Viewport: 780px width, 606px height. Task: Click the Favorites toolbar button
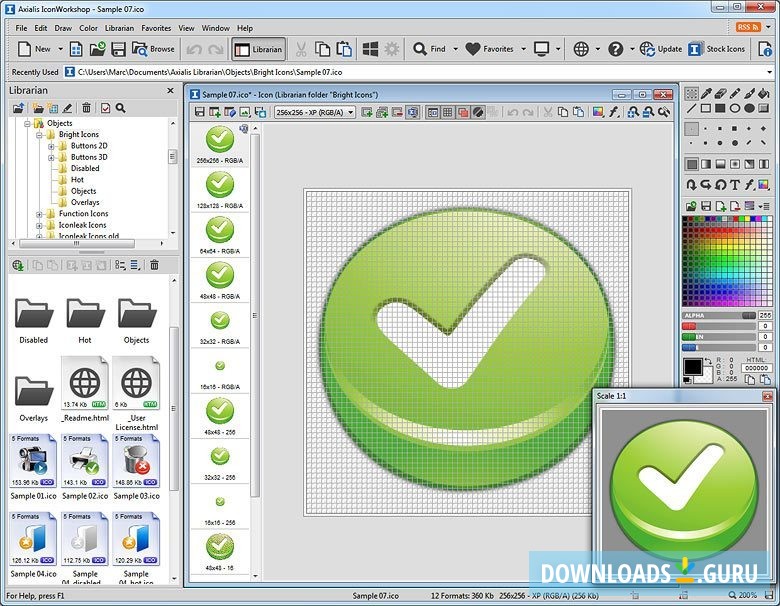pyautogui.click(x=490, y=49)
